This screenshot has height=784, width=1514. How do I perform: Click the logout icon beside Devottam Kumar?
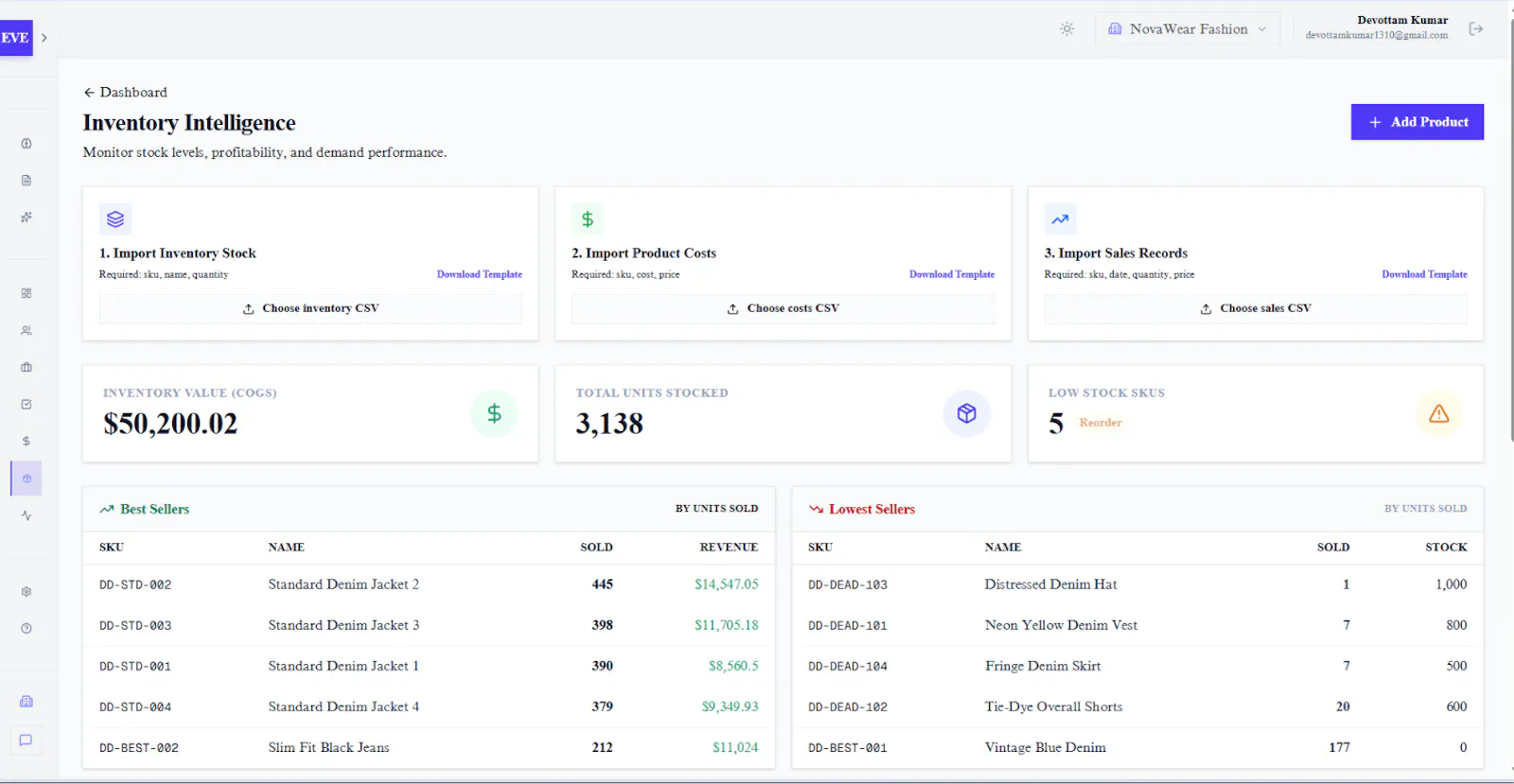coord(1475,29)
